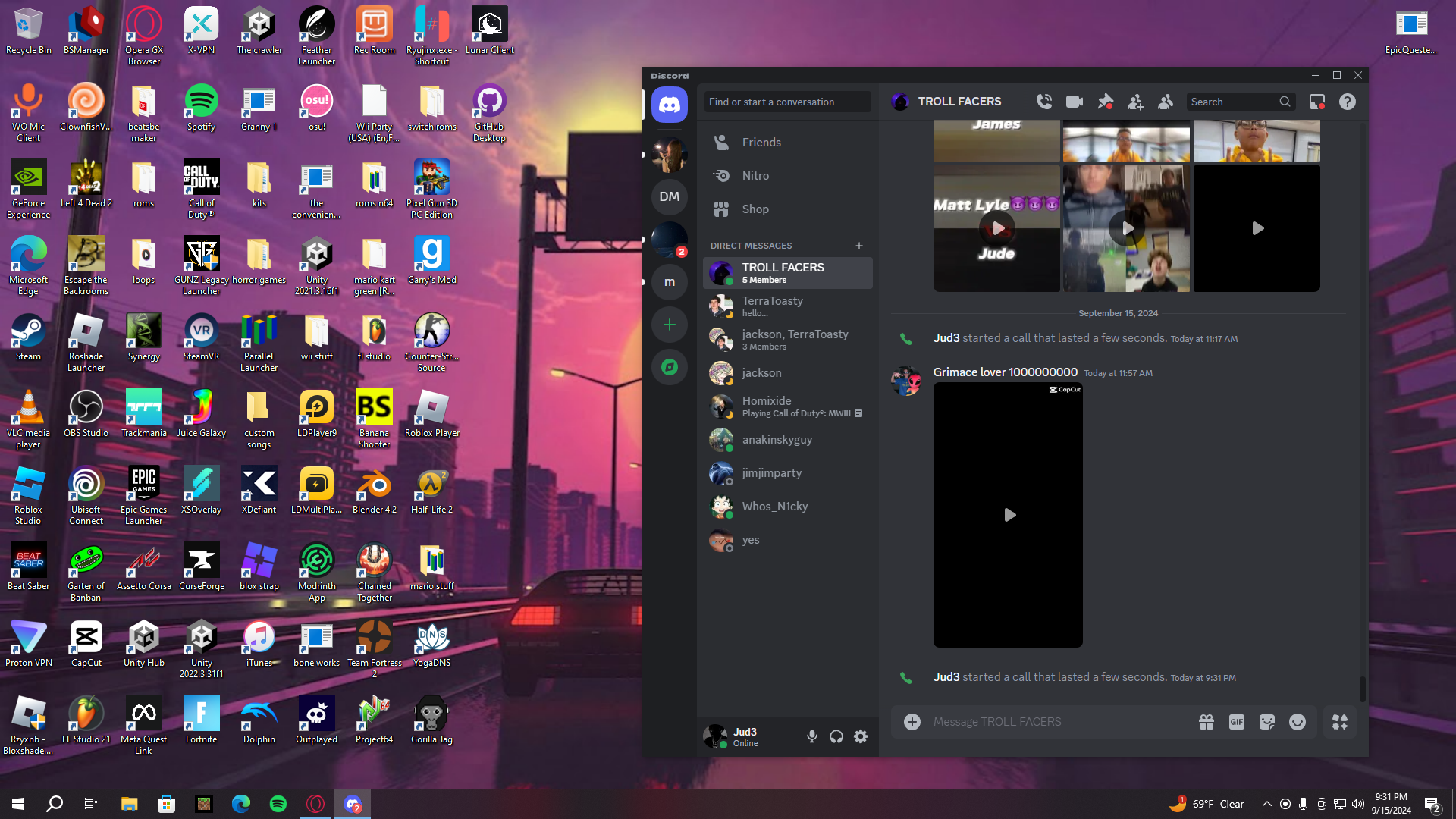Open the attachment plus menu in message box
Screen dimensions: 1456x819
click(912, 722)
